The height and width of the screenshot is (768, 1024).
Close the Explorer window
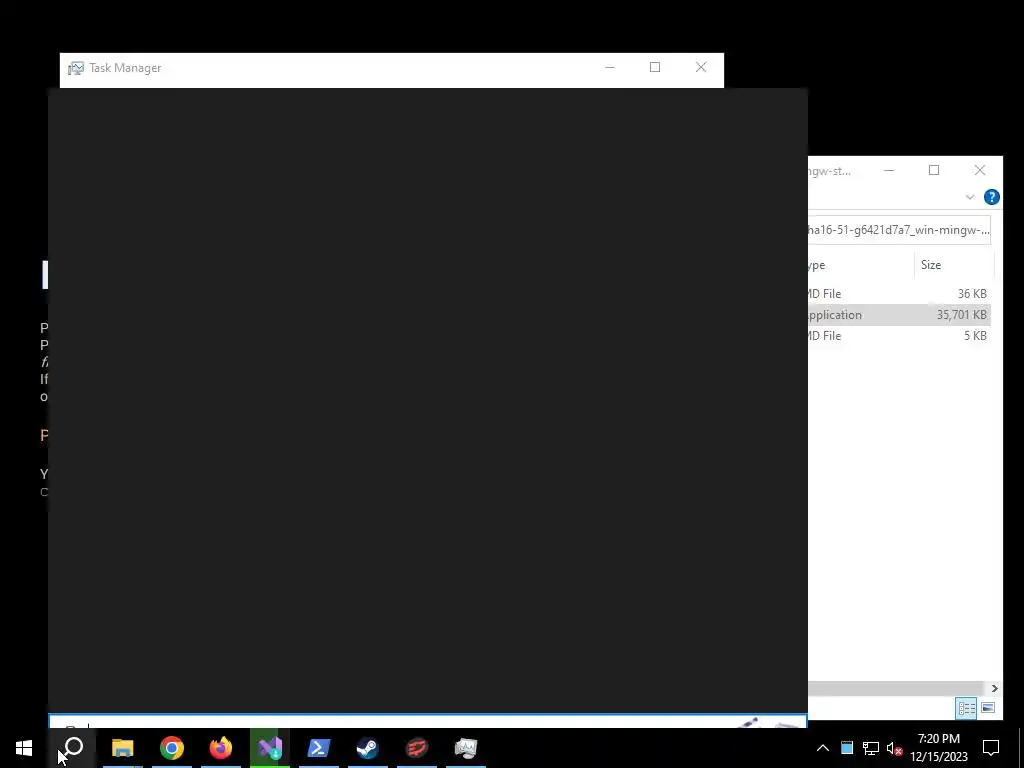[980, 170]
